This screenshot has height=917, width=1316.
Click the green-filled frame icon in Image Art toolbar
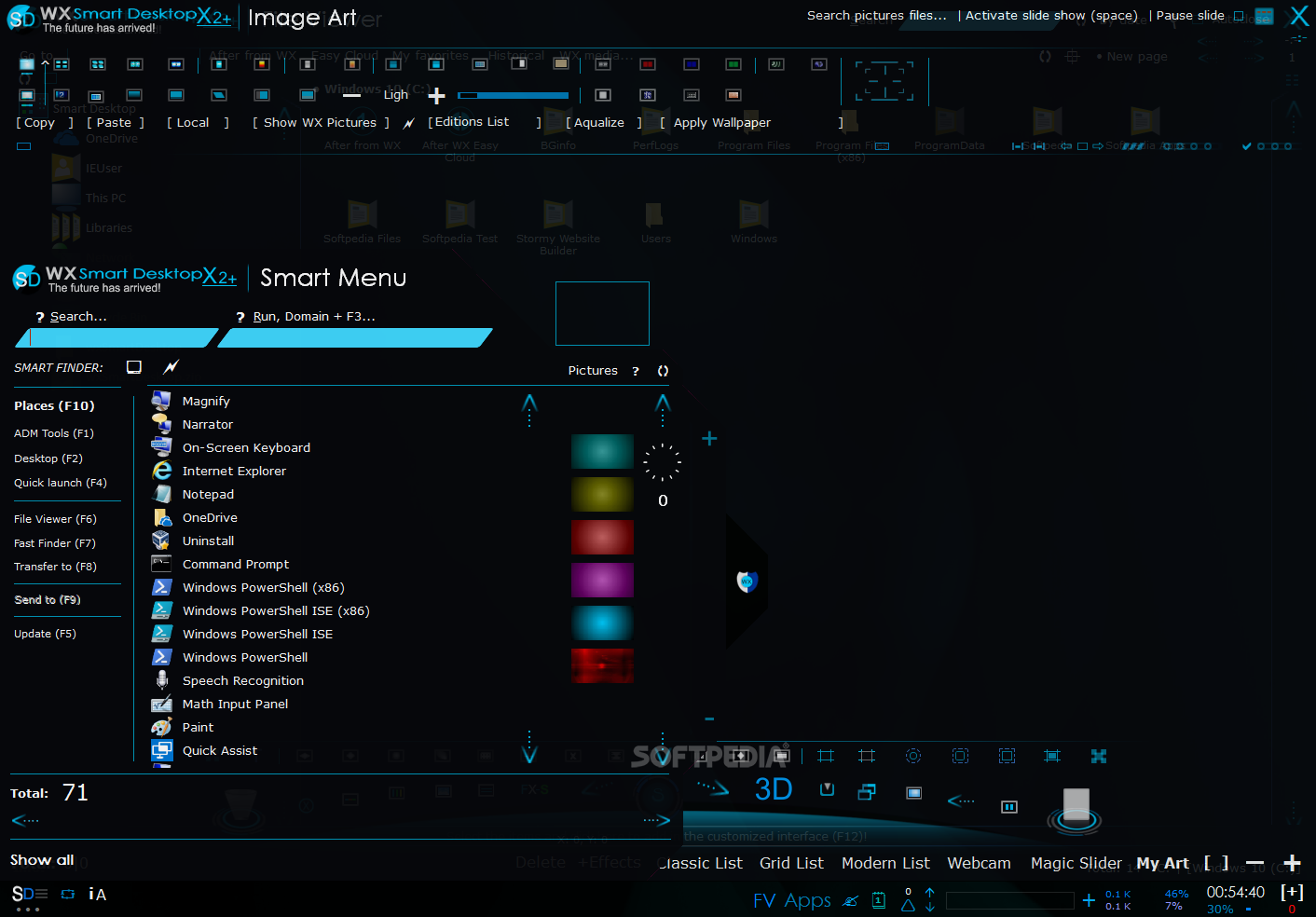733,64
